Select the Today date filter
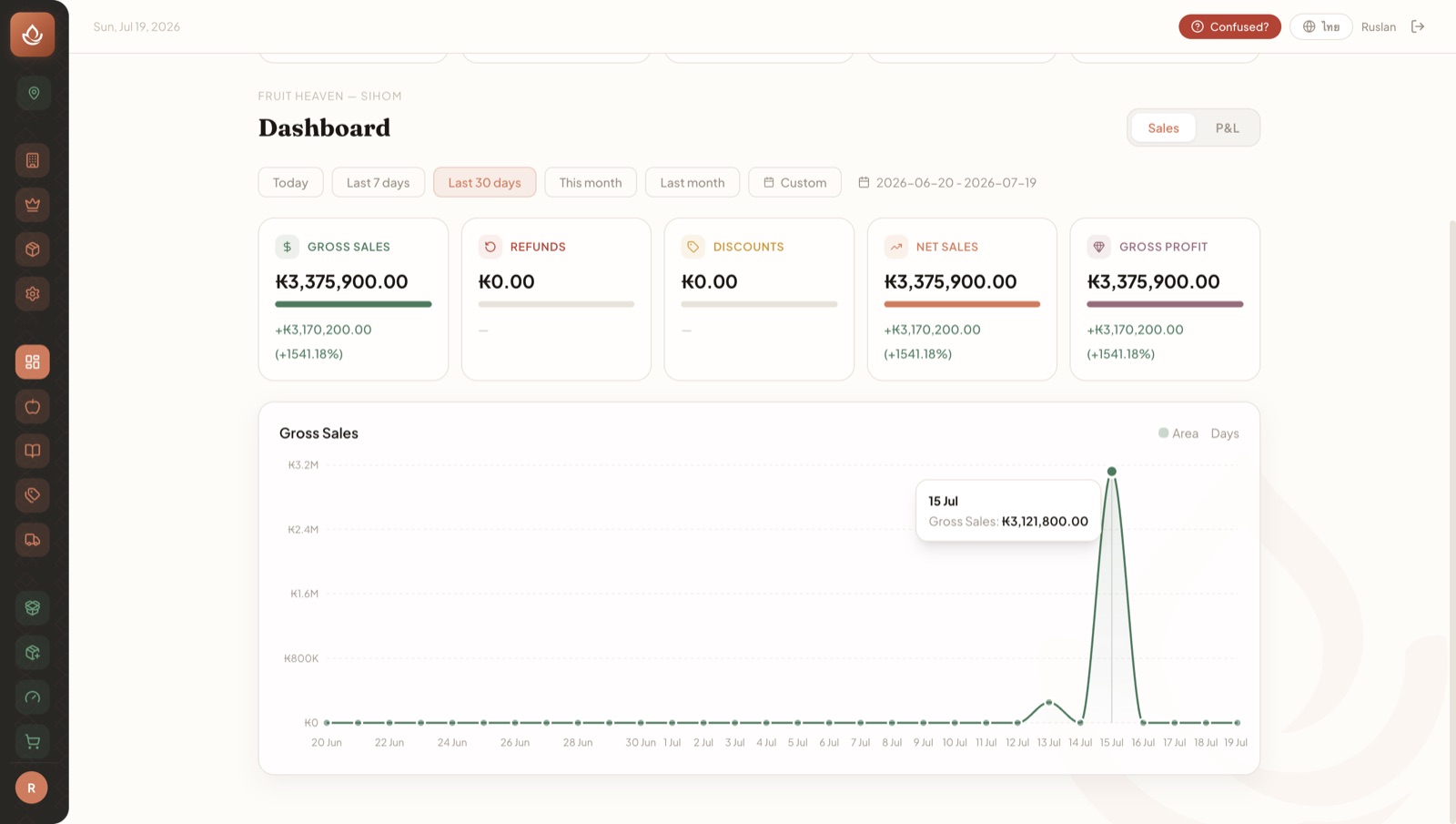Viewport: 1456px width, 824px height. tap(290, 182)
